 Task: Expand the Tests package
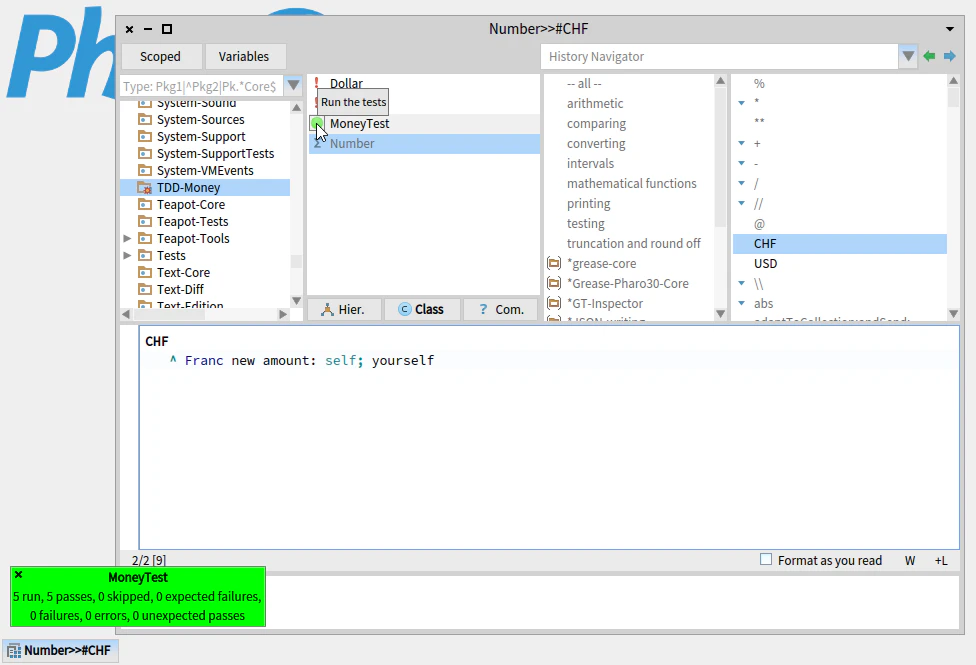click(x=127, y=255)
